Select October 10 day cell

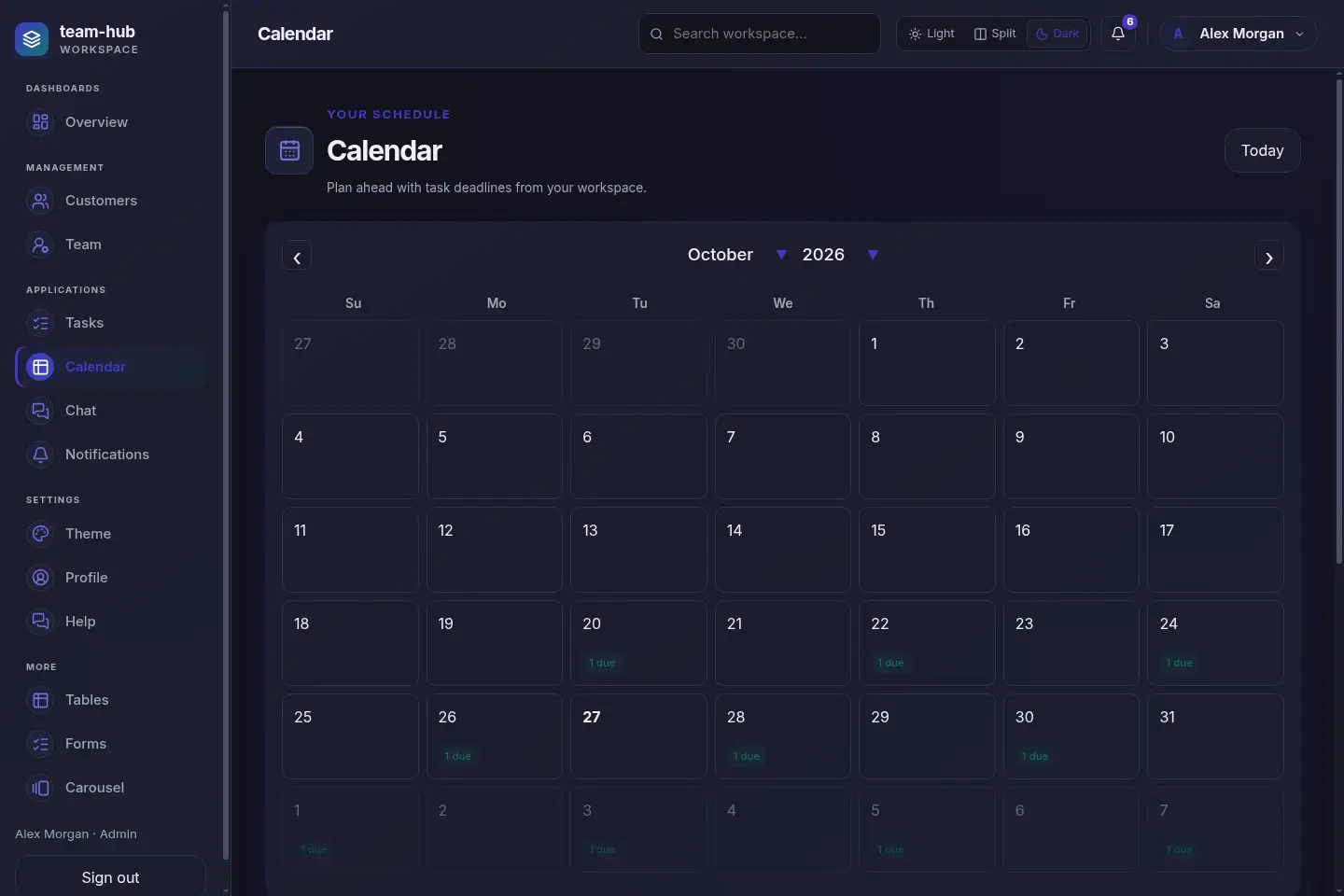click(x=1215, y=456)
